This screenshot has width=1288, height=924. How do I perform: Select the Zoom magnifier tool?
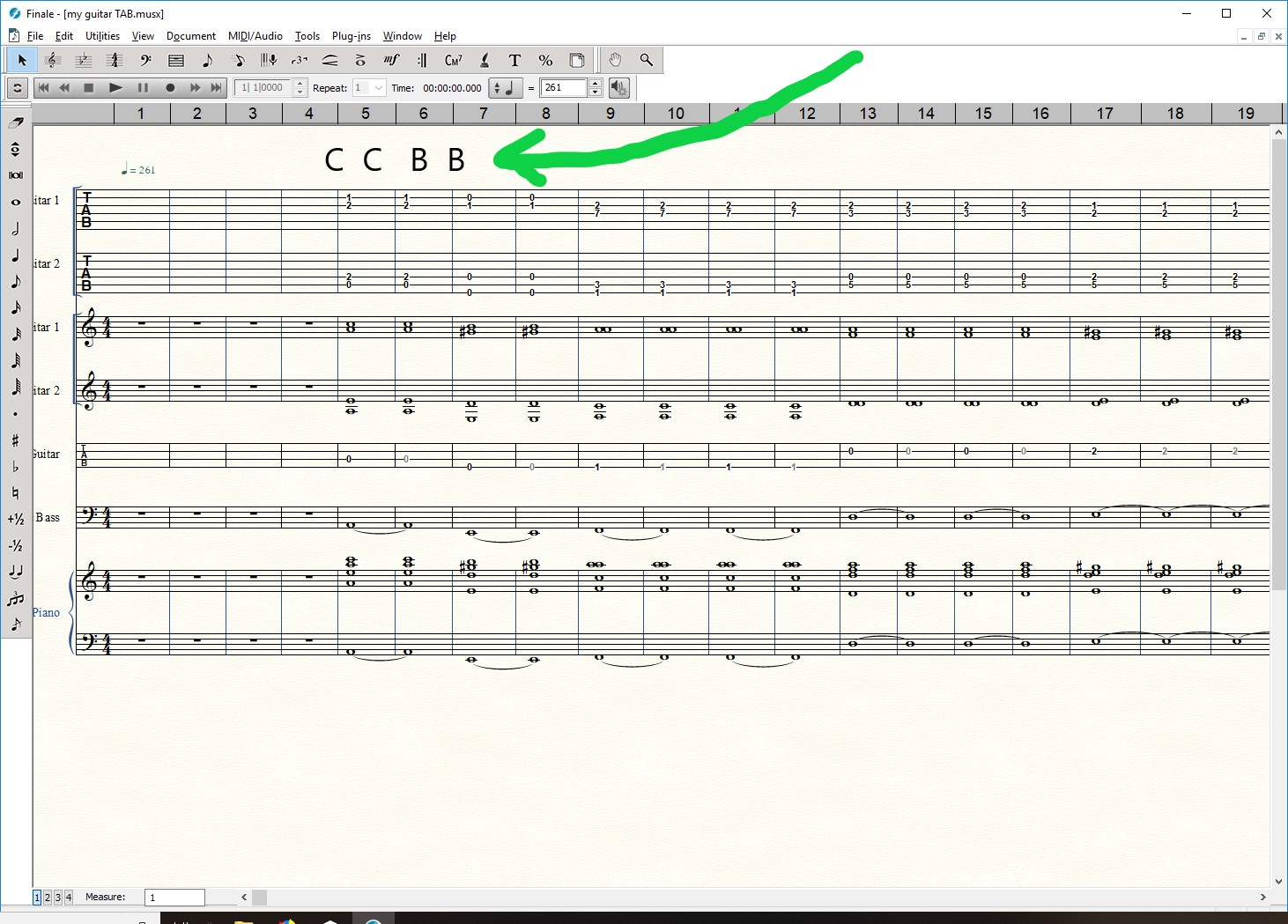pos(646,60)
